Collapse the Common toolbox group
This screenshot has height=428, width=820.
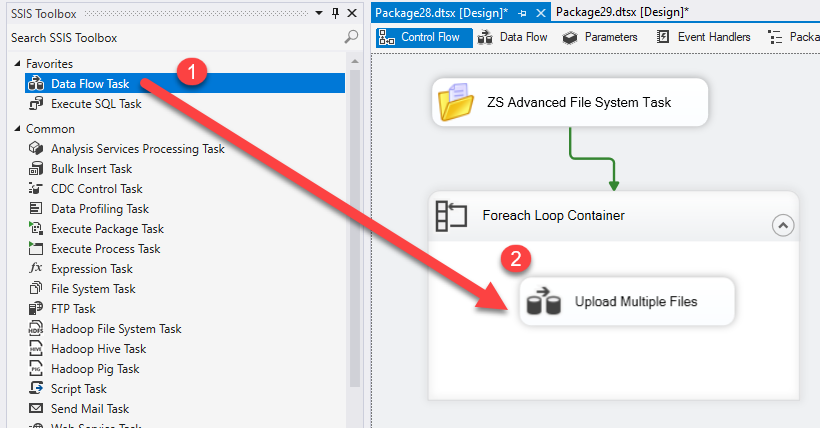coord(17,129)
